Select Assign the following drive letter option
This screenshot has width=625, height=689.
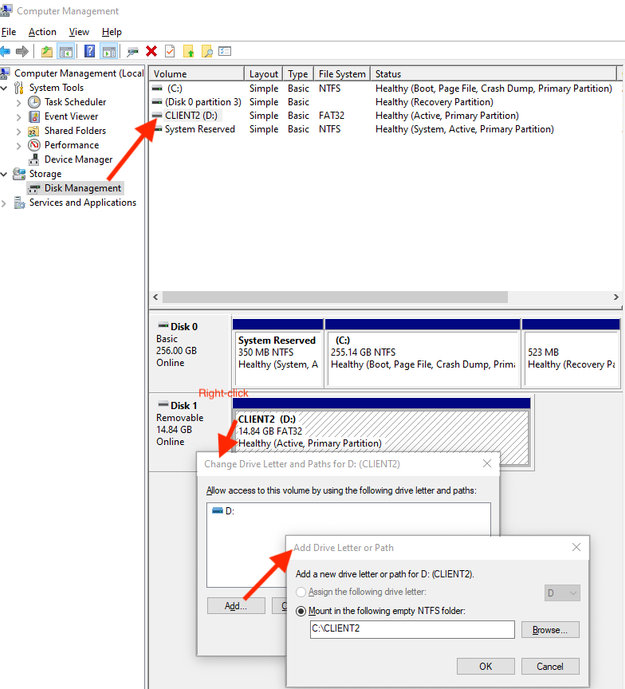pos(301,592)
